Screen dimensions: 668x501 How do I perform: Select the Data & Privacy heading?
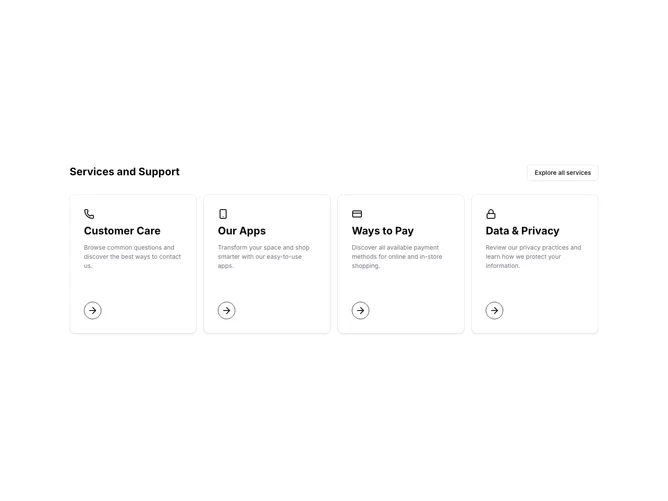(x=522, y=231)
